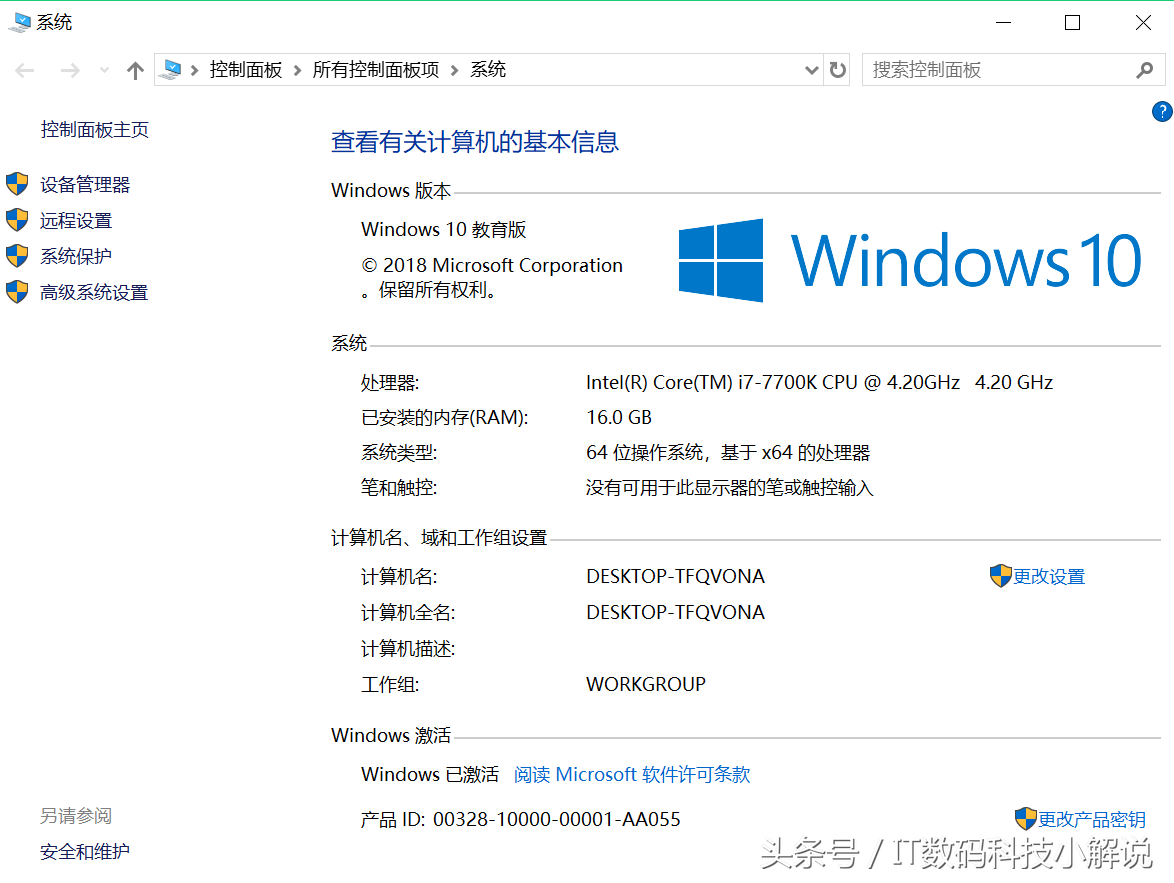
Task: Open 阅读 Microsoft 软件许可条款 link
Action: [x=632, y=774]
